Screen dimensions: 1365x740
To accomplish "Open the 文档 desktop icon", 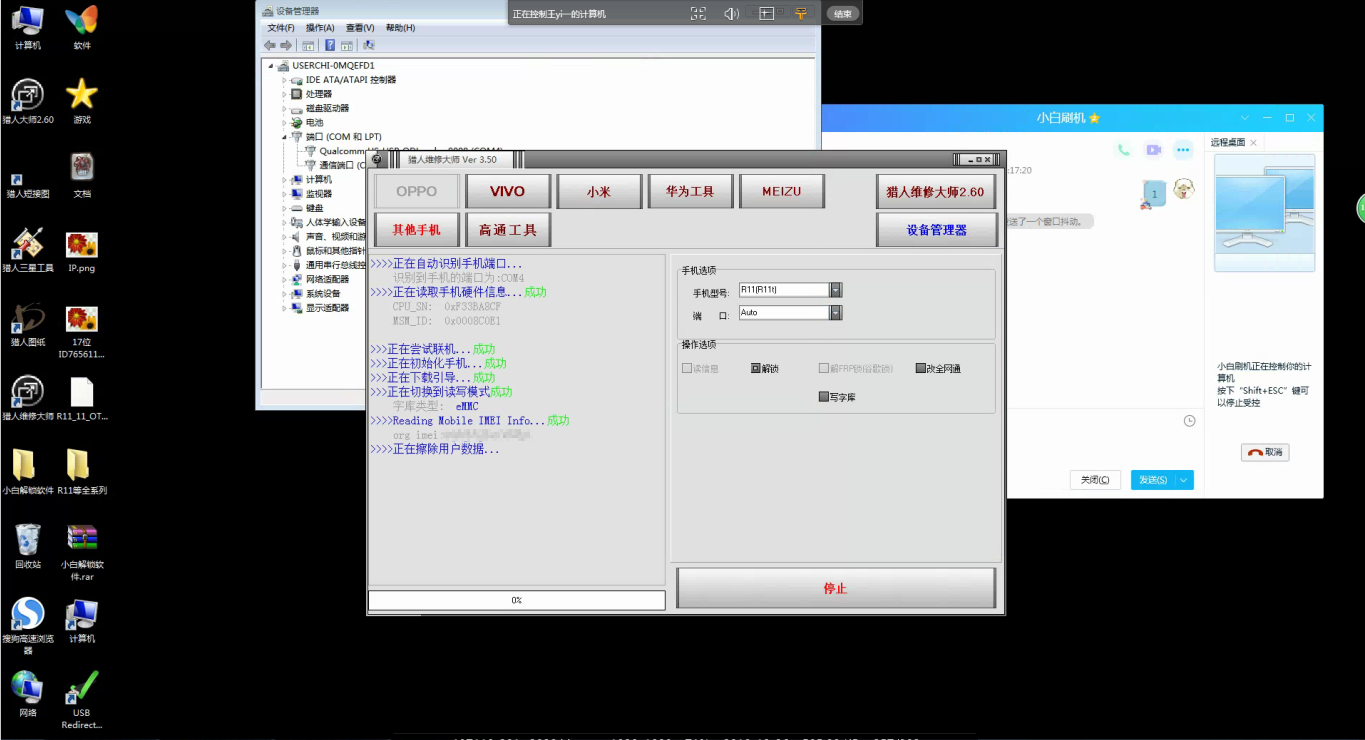I will coord(82,175).
